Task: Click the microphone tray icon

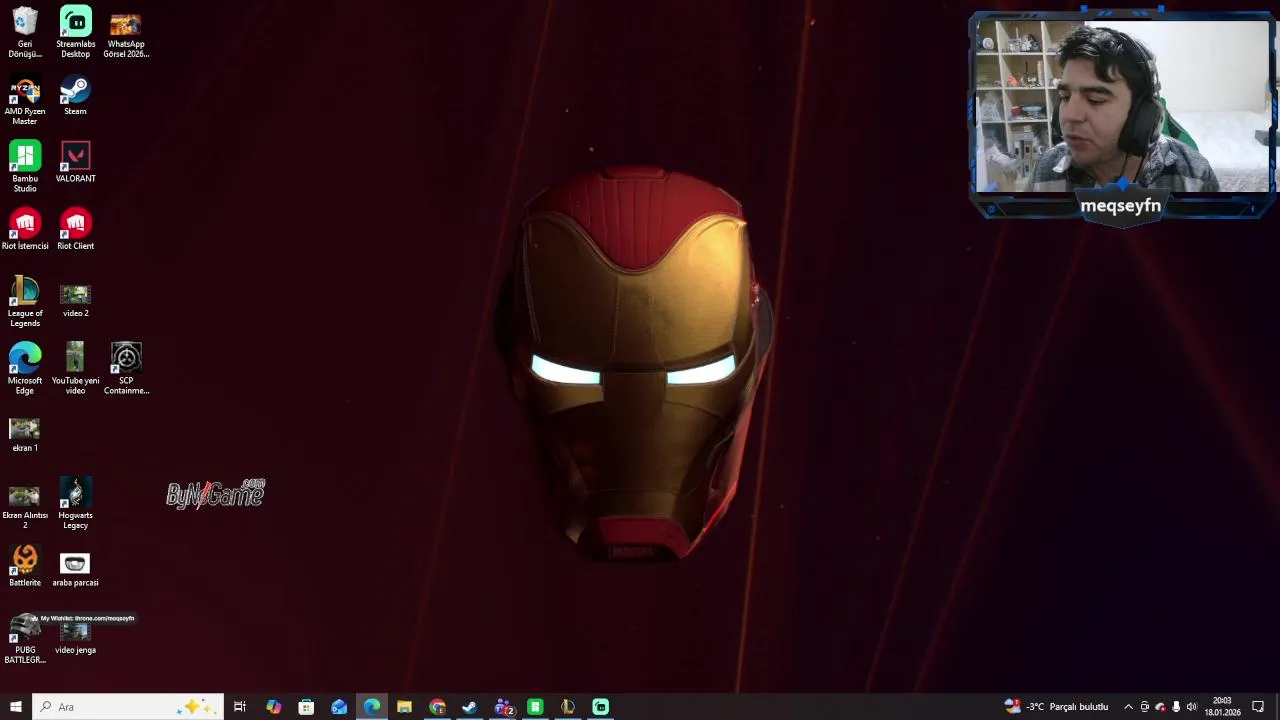Action: tap(1176, 707)
